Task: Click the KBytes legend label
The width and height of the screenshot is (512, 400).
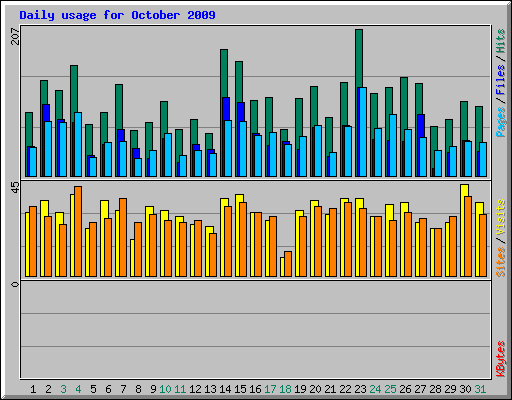Action: tap(500, 359)
